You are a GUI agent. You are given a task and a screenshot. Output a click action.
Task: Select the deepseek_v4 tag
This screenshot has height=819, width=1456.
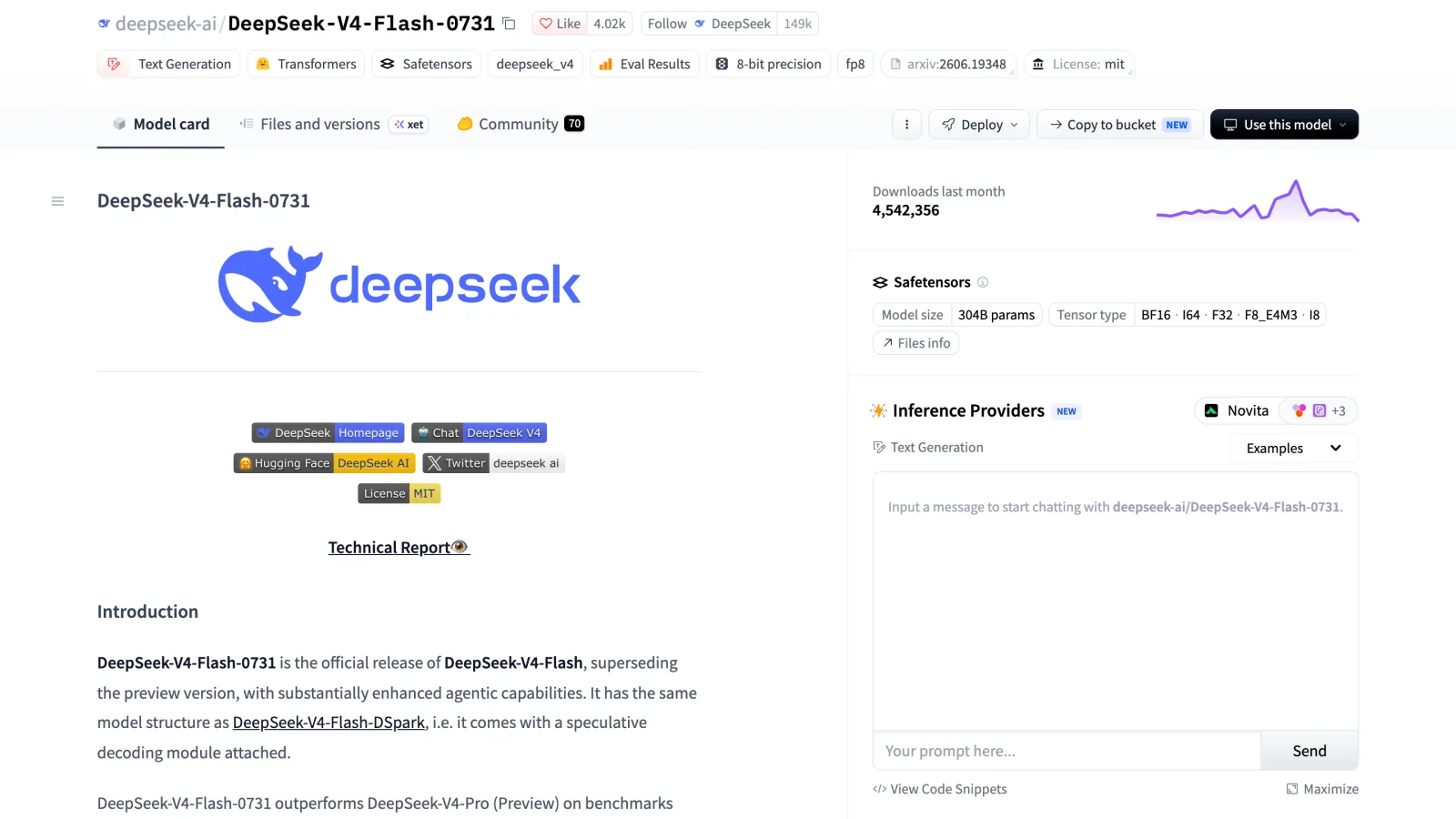535,64
